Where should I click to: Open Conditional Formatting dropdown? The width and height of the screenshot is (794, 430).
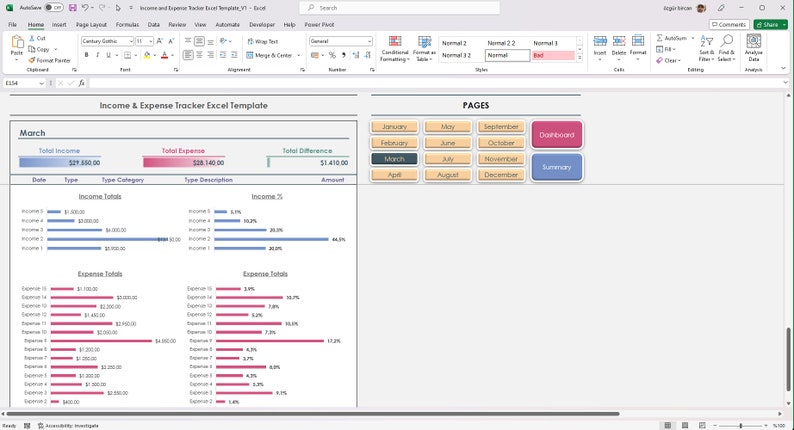pos(395,49)
